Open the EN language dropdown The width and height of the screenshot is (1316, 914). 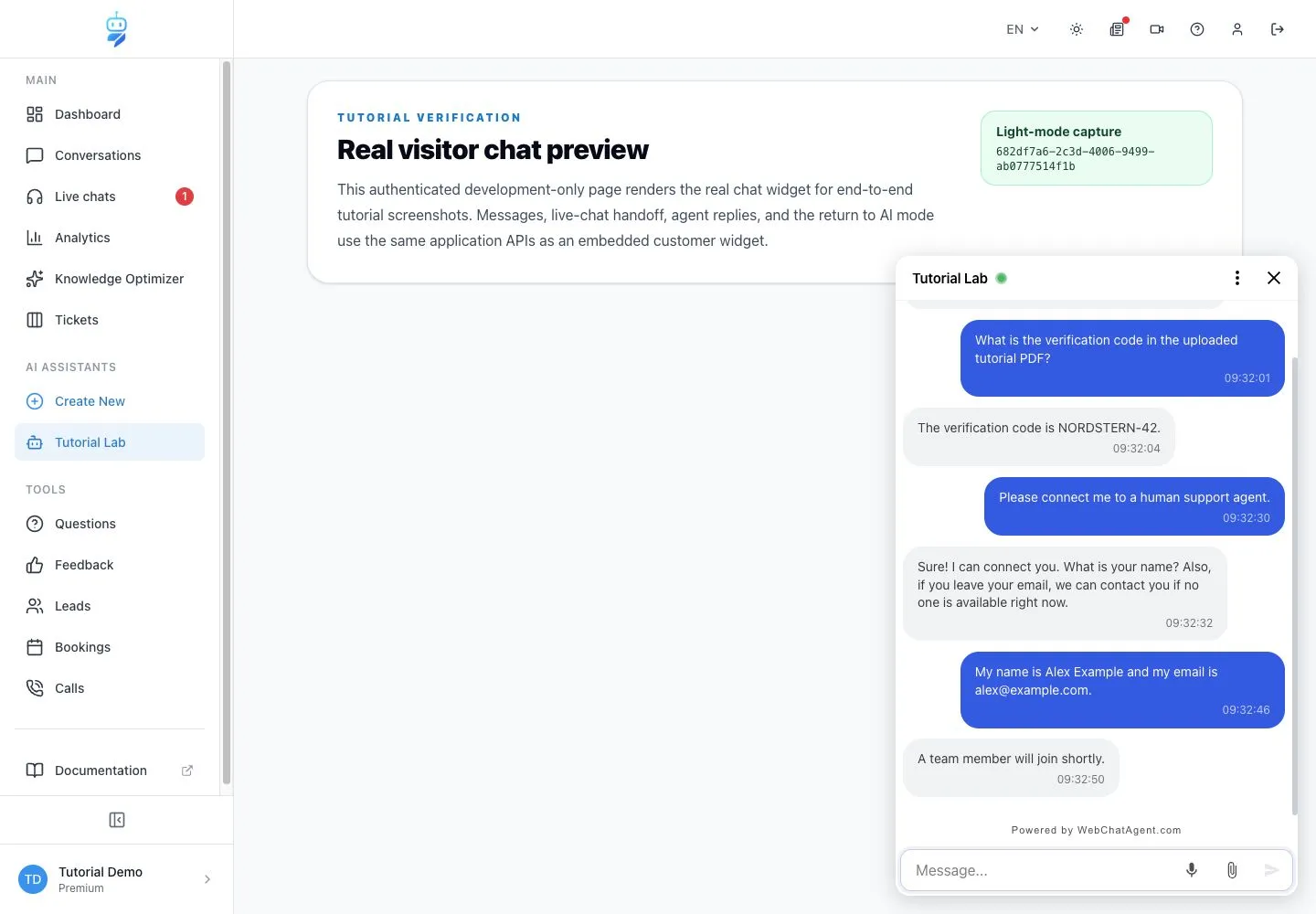[x=1023, y=29]
